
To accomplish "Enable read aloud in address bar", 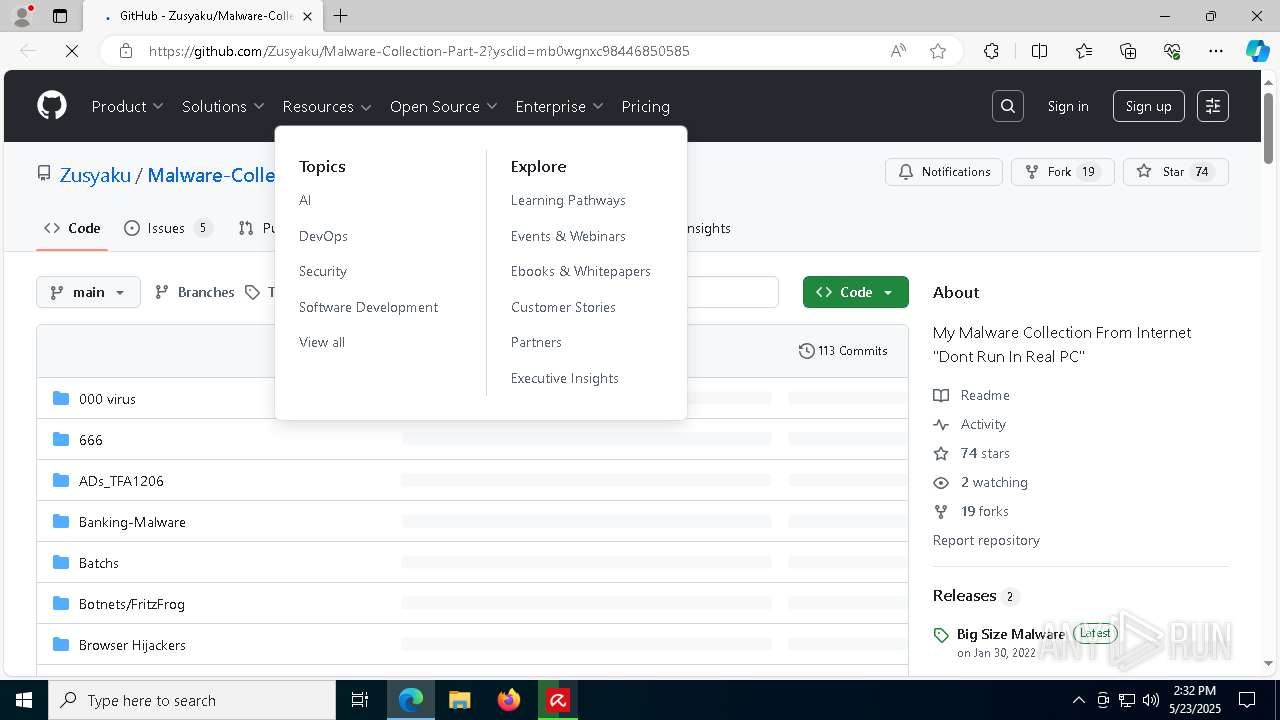I will coord(898,51).
